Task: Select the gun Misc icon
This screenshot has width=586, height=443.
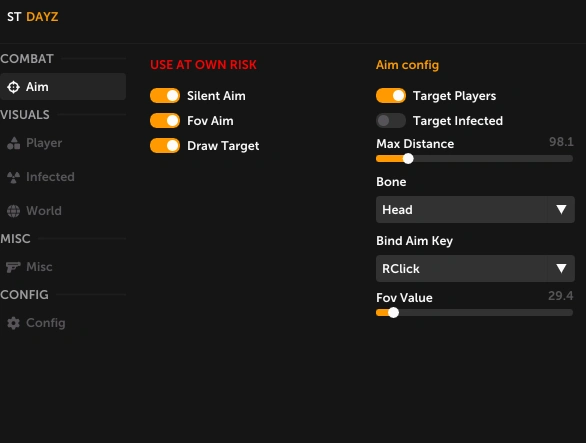Action: (13, 267)
